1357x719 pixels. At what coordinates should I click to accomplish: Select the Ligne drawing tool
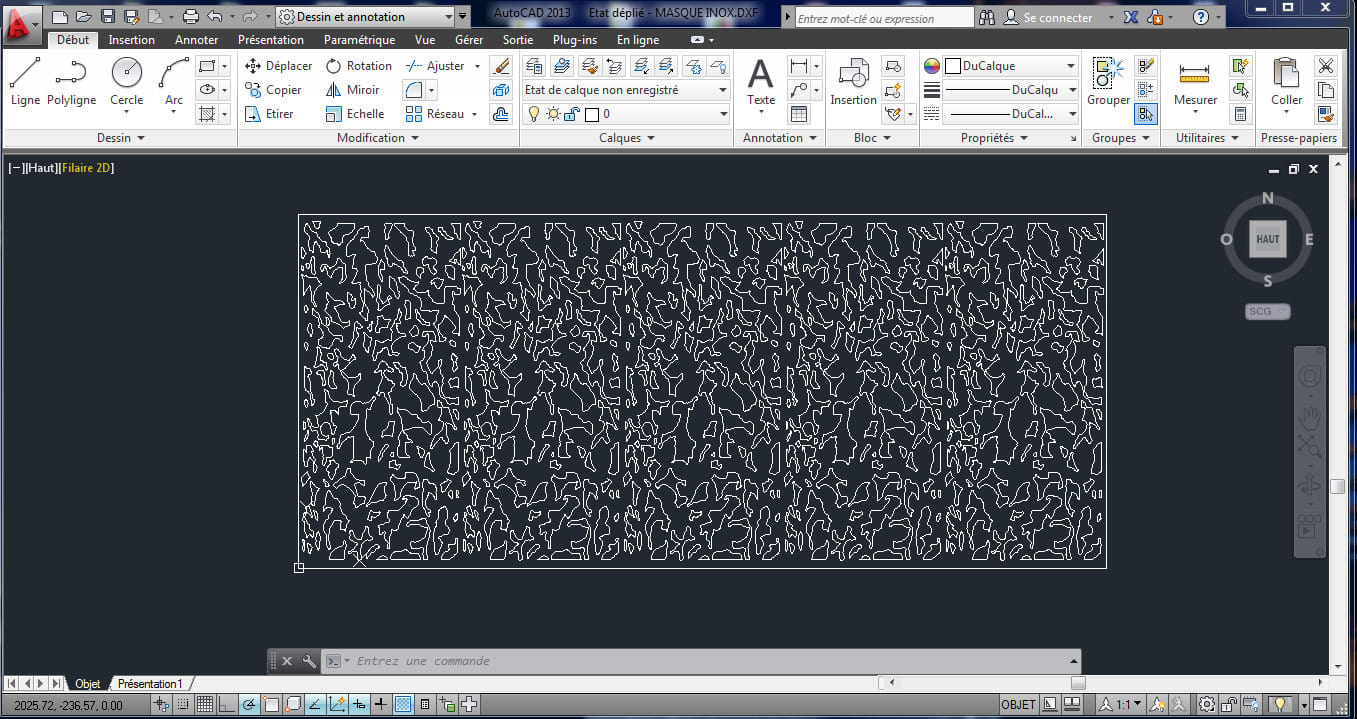tap(25, 82)
